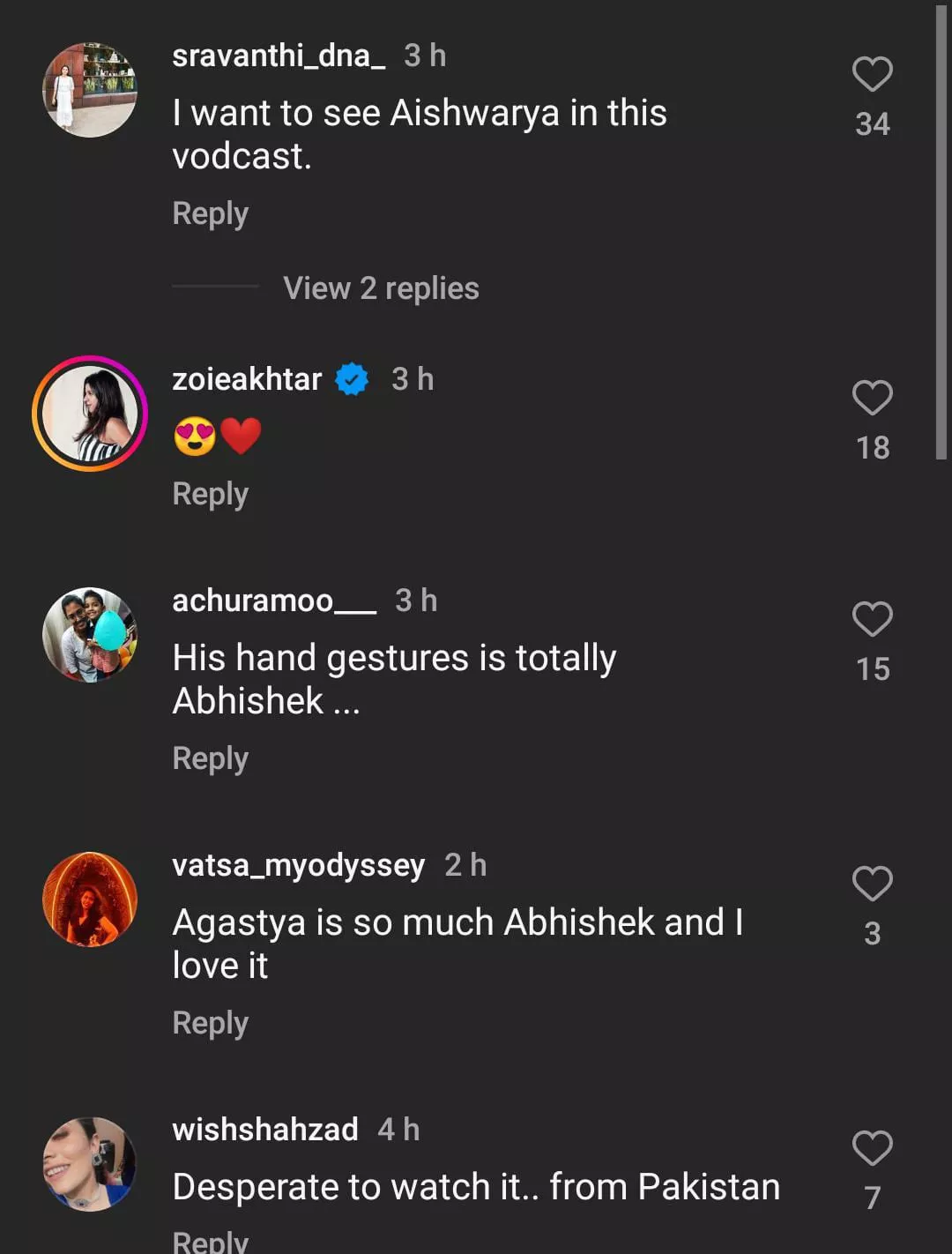Tap heart on achuramoo___'s hand gestures comment
This screenshot has height=1254, width=952.
point(872,619)
